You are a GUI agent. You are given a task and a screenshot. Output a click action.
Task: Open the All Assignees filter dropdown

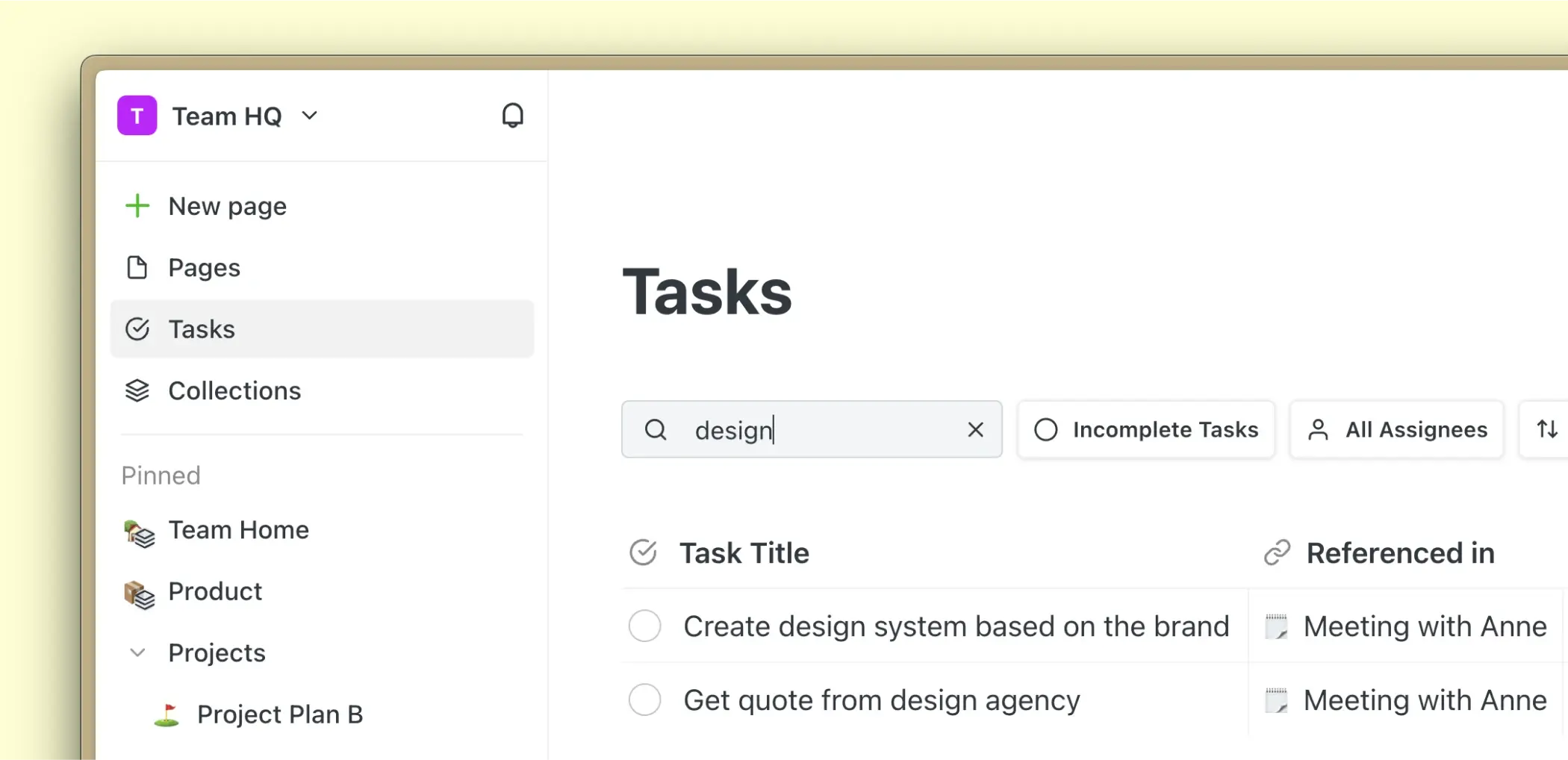[x=1396, y=429]
